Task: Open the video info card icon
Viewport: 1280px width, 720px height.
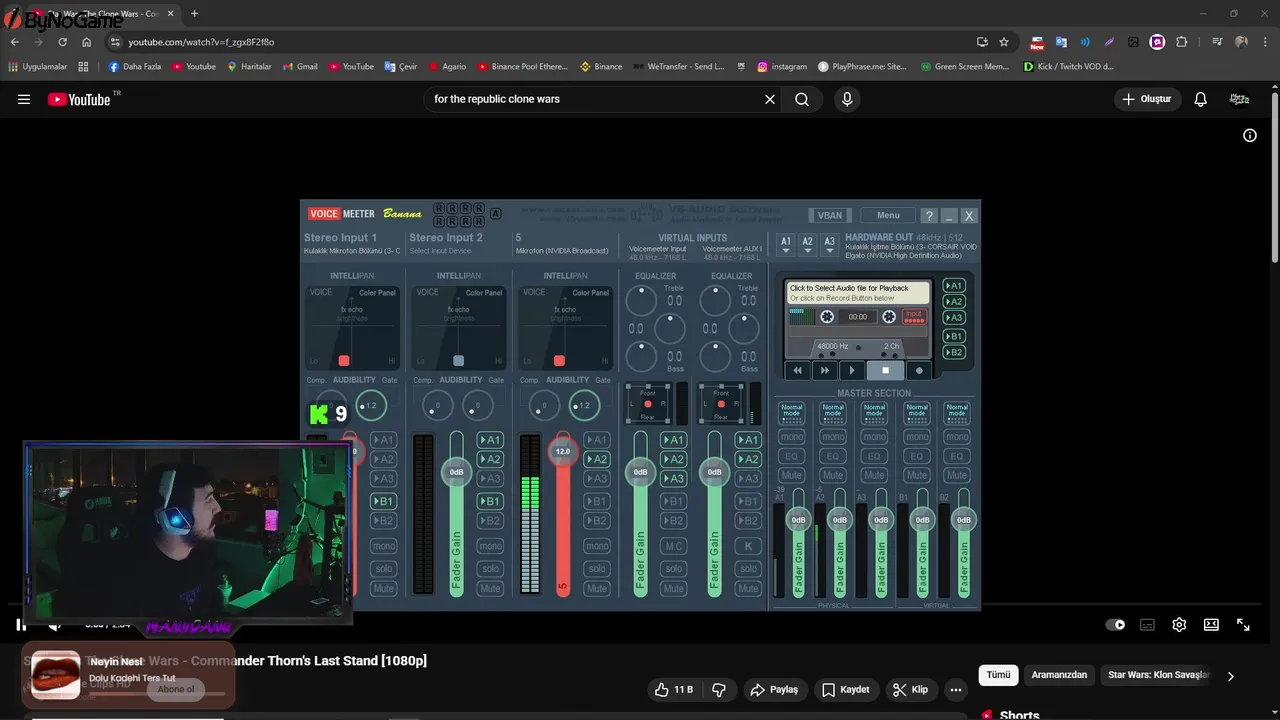Action: tap(1249, 136)
